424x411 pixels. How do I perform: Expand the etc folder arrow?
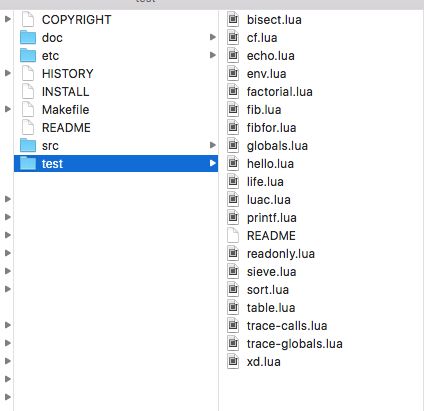pyautogui.click(x=213, y=55)
